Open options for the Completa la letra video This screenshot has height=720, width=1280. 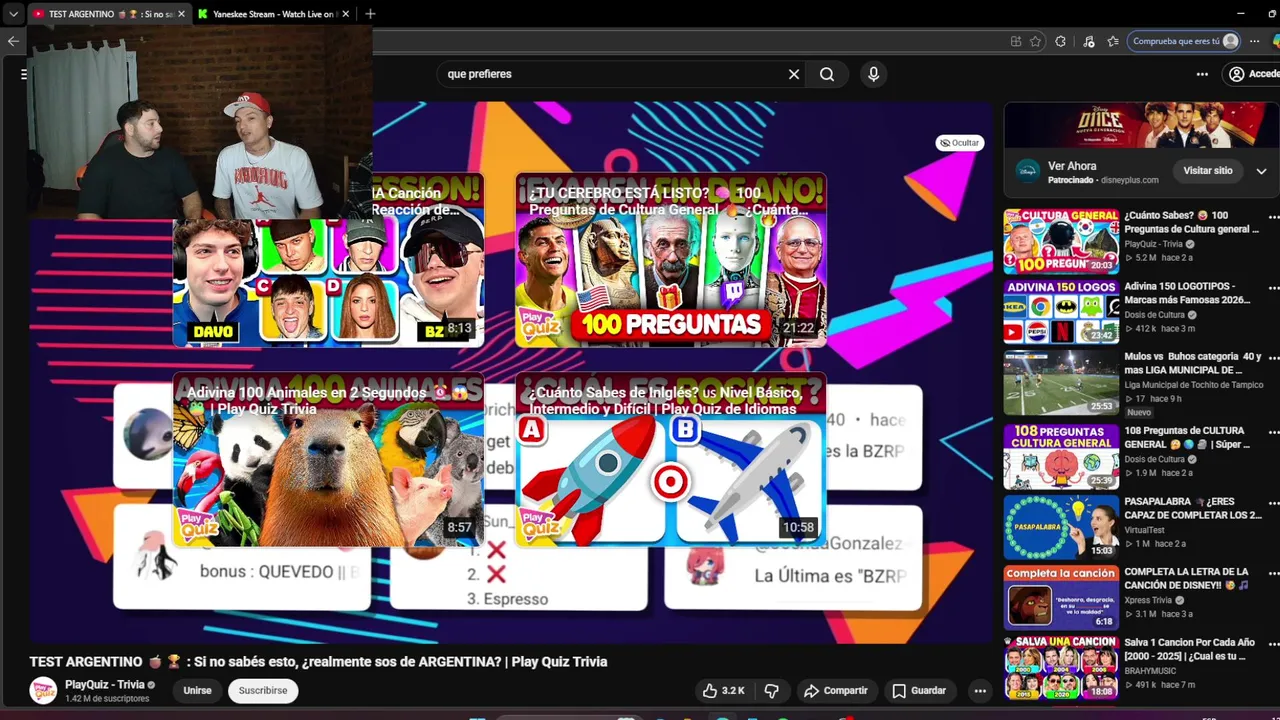click(x=1273, y=574)
